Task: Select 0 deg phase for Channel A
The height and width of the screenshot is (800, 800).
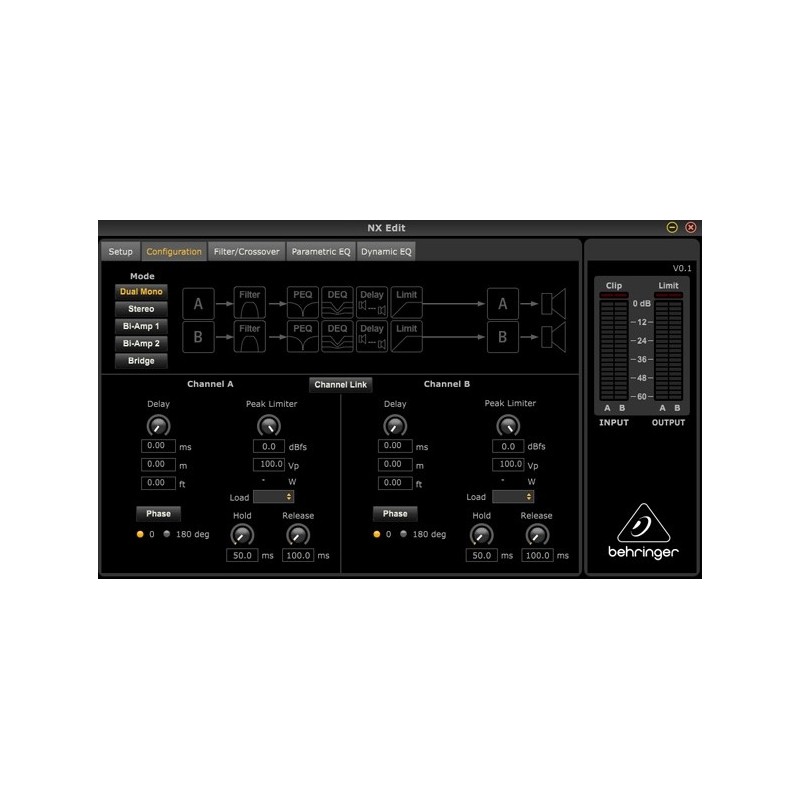Action: coord(140,532)
